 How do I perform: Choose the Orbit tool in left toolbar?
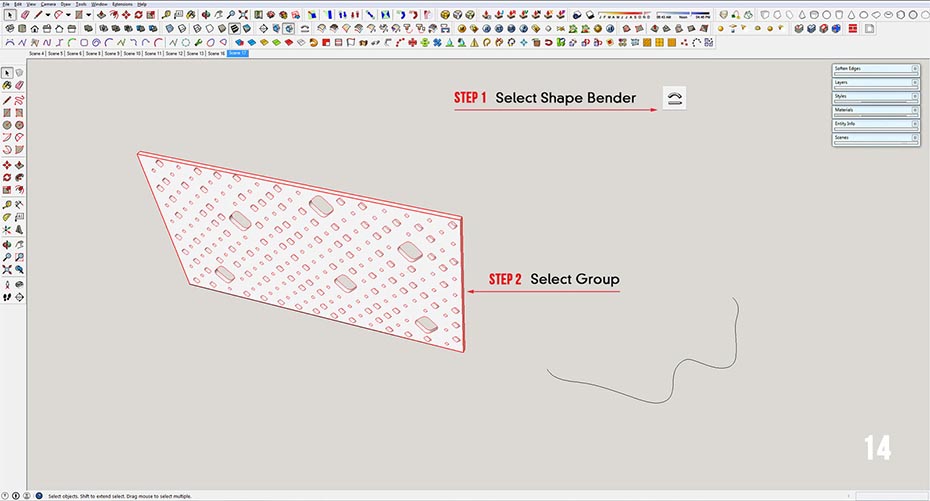pos(7,243)
